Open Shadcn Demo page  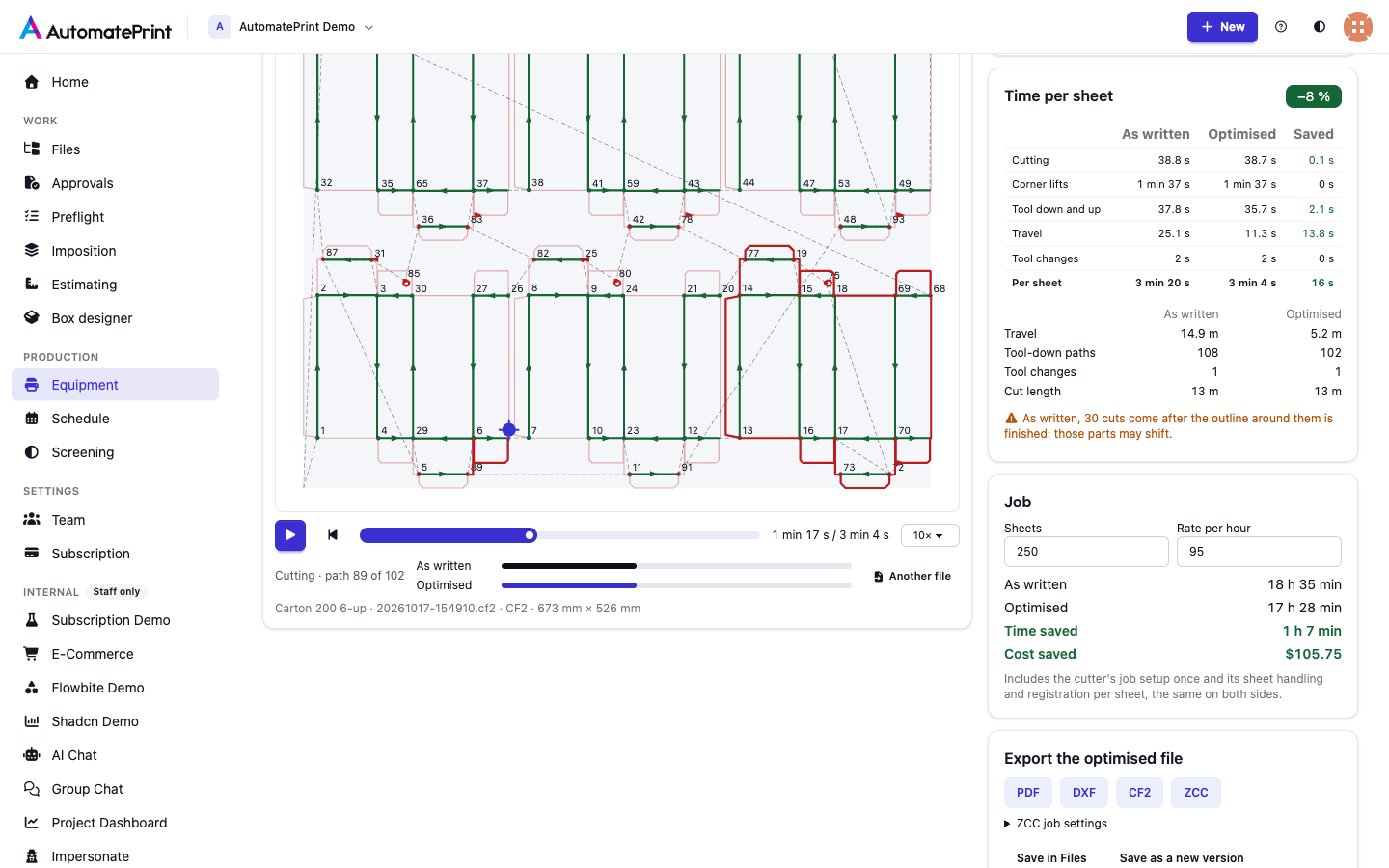(x=116, y=721)
